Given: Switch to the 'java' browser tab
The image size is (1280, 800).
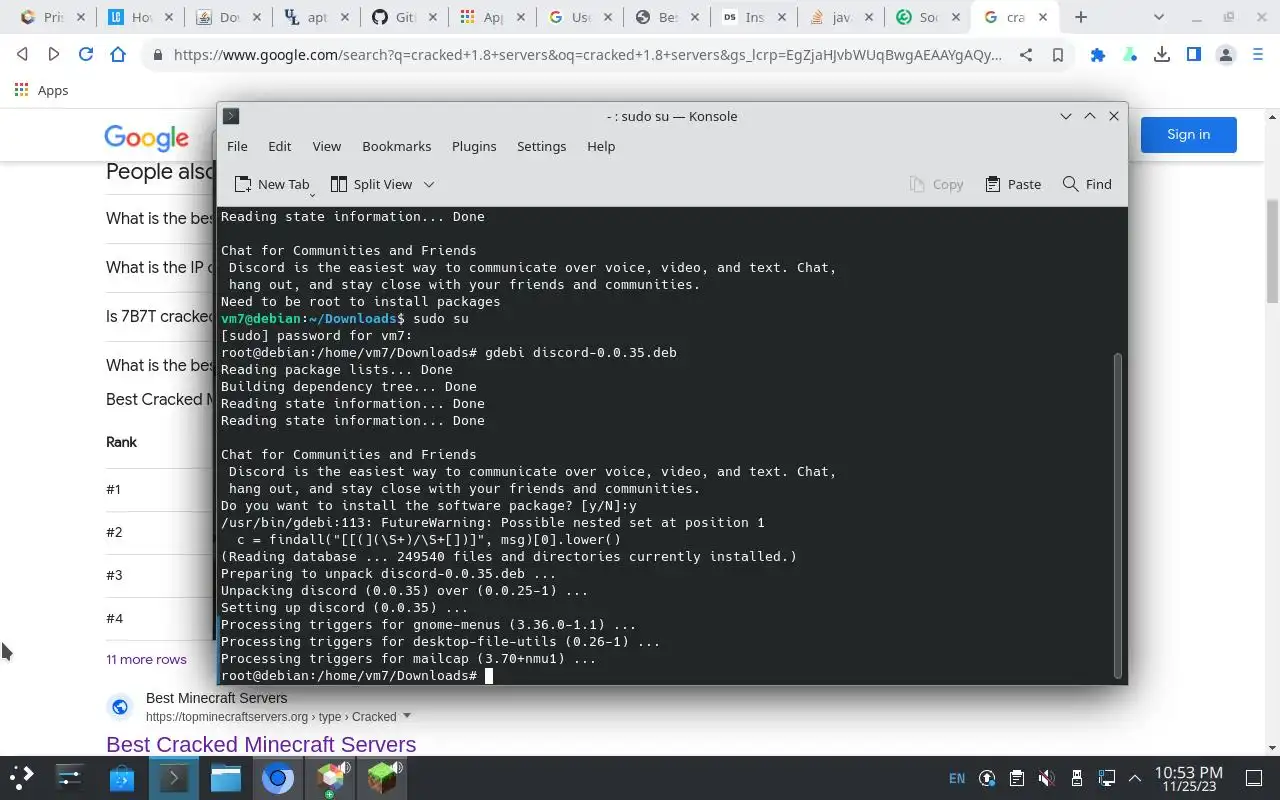Looking at the screenshot, I should tap(842, 17).
